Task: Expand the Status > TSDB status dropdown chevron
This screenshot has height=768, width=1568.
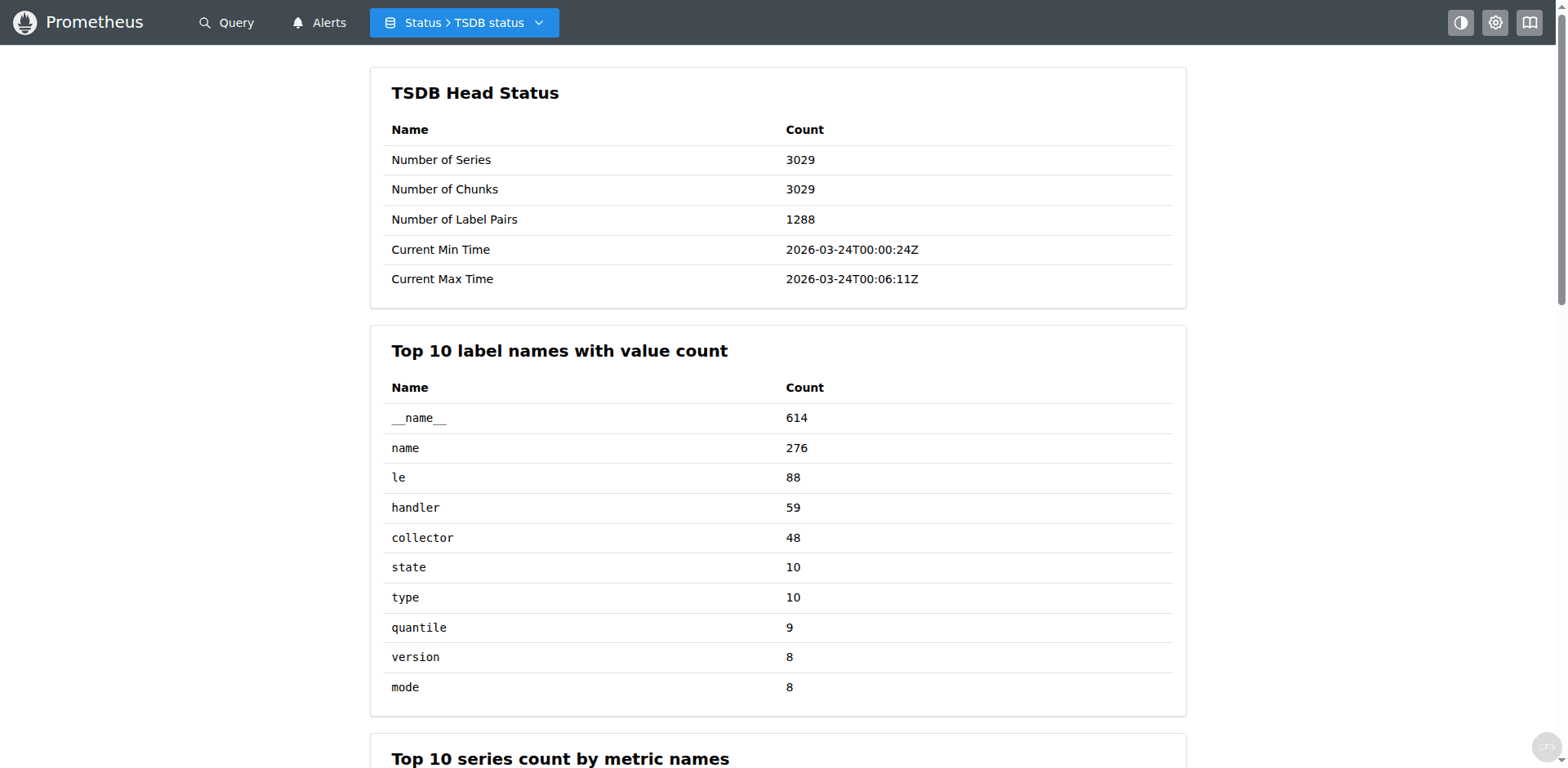Action: [539, 23]
